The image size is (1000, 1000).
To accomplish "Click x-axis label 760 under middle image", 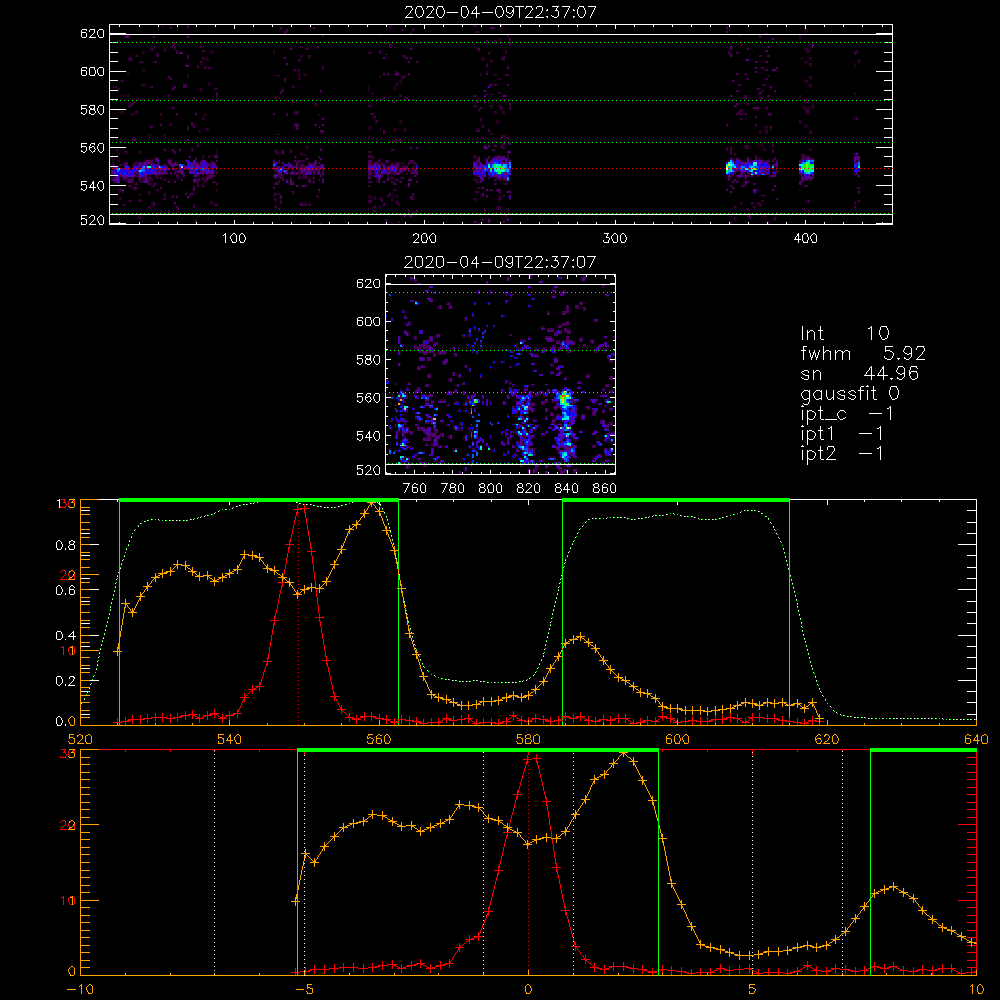I will coord(415,489).
